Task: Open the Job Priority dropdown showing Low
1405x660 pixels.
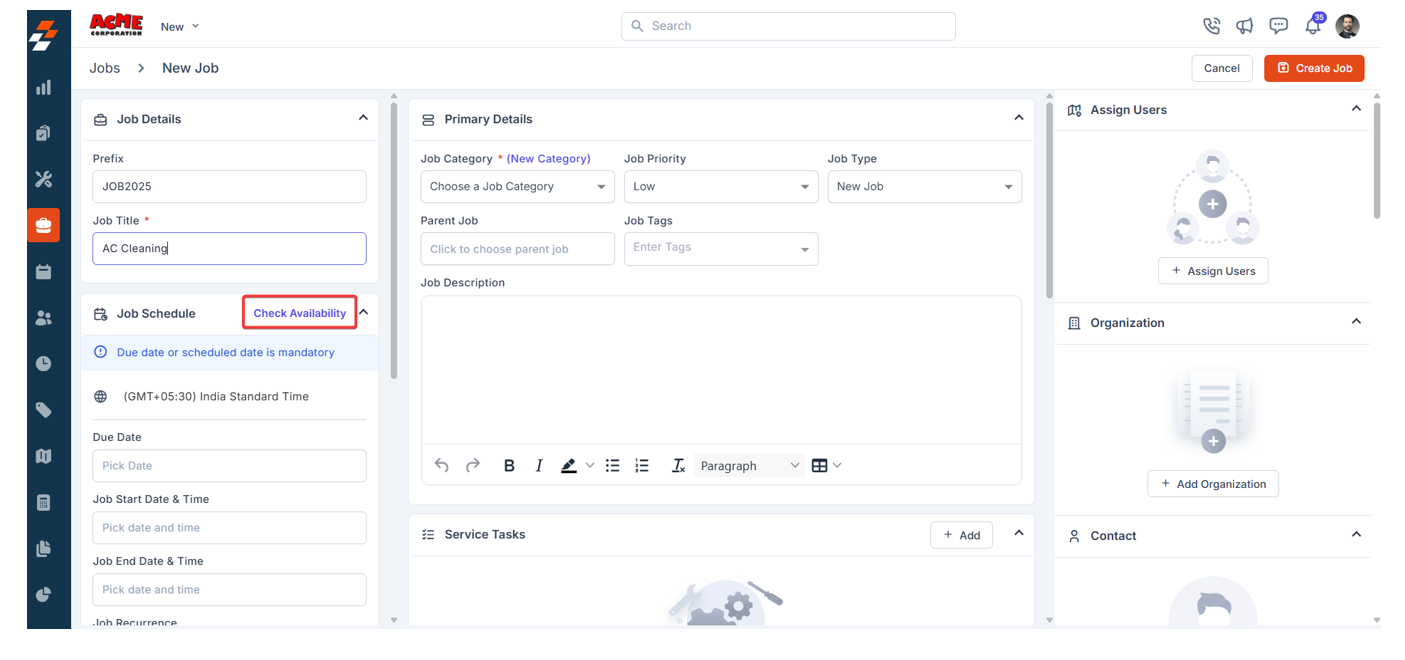Action: 721,186
